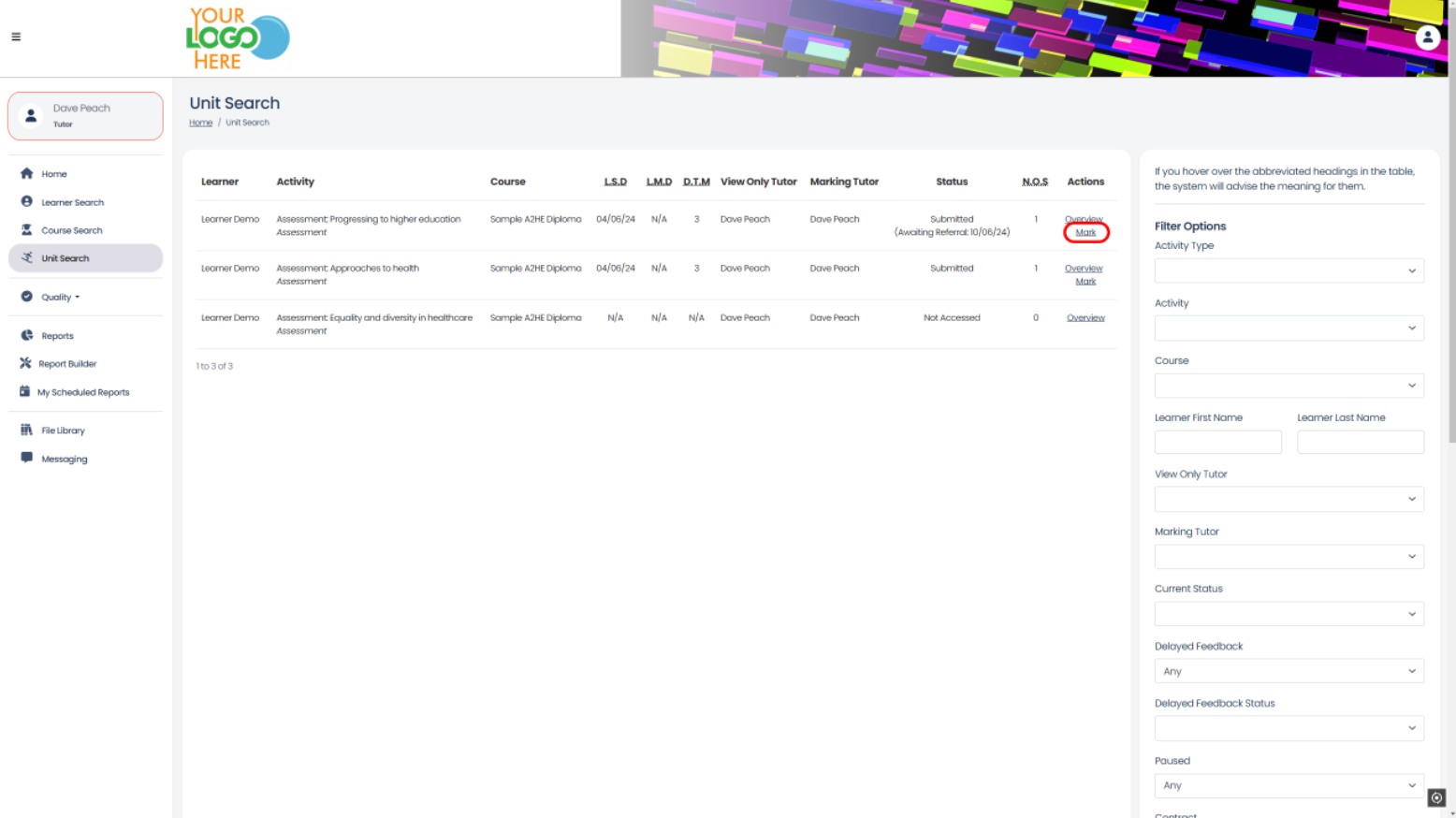Click 'Assessment: Approaches to health' activity text

coord(347,269)
